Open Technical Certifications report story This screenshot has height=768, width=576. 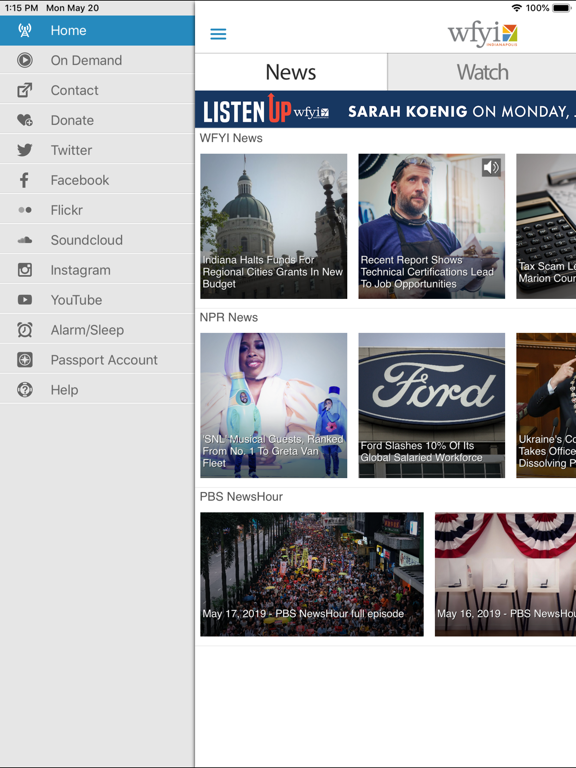point(432,226)
